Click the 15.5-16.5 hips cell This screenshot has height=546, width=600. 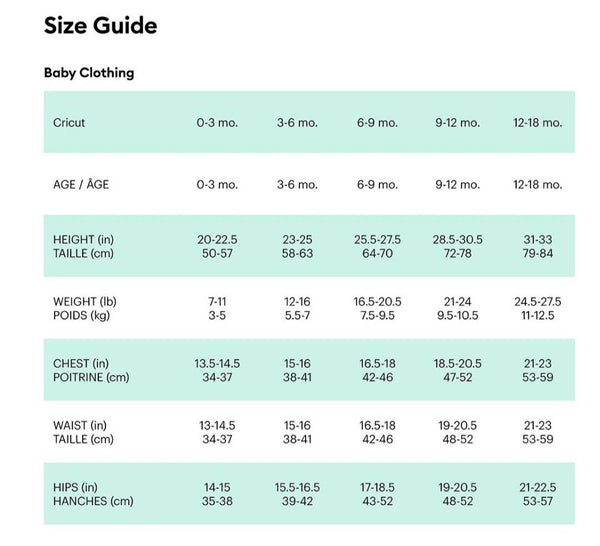(297, 488)
